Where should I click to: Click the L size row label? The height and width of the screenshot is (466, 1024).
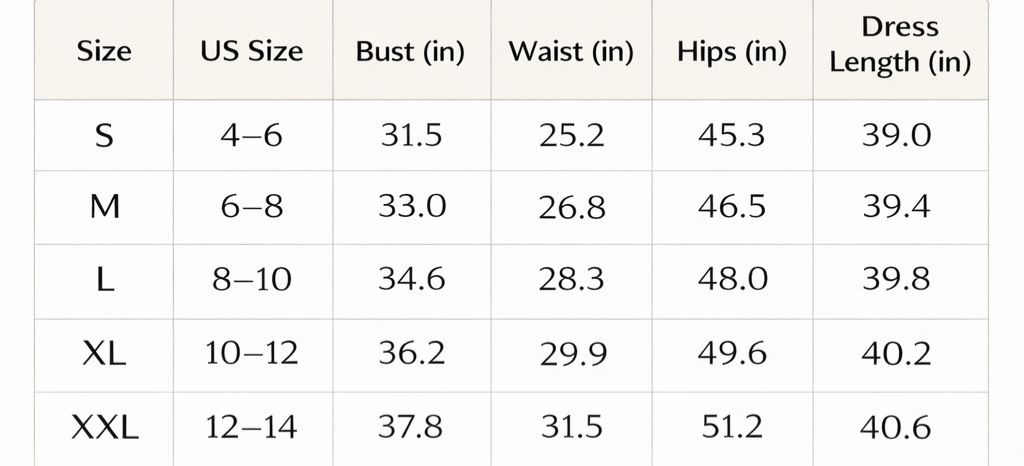click(x=104, y=280)
